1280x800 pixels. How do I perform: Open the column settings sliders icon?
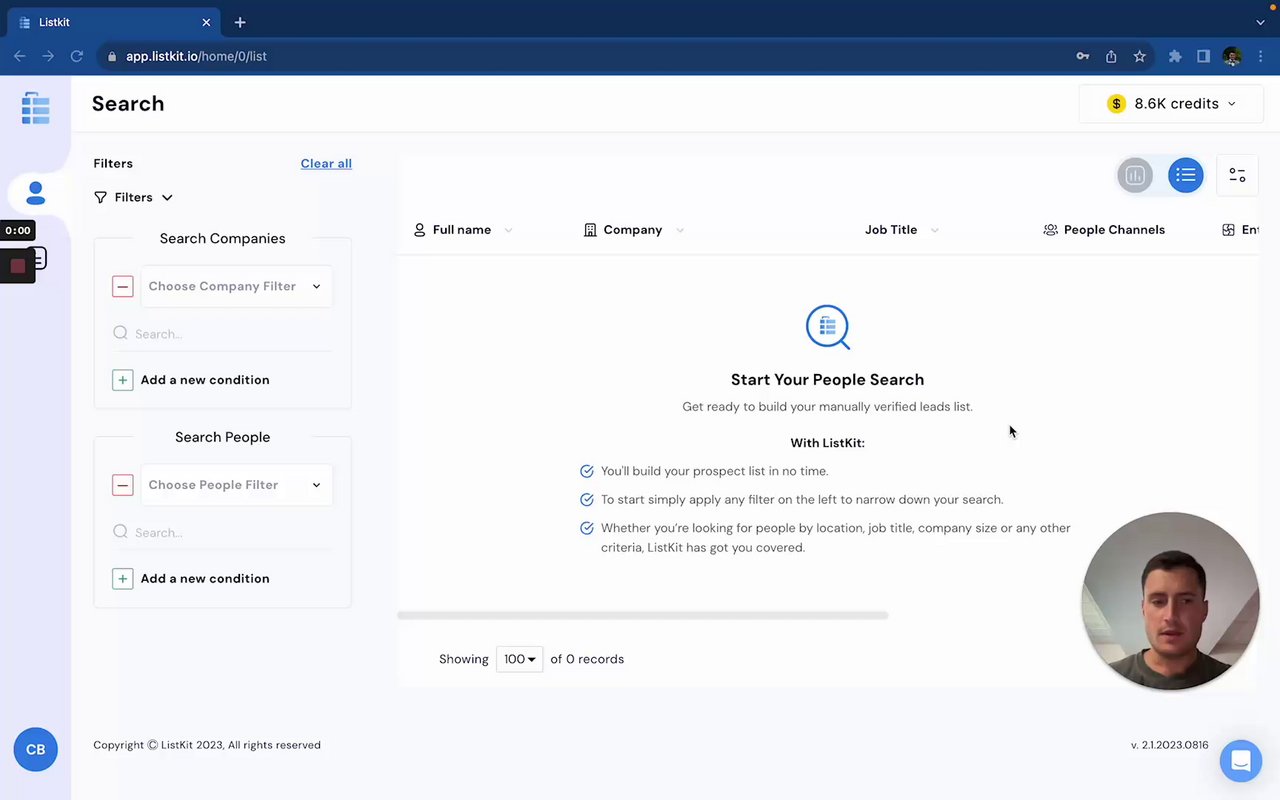tap(1237, 175)
